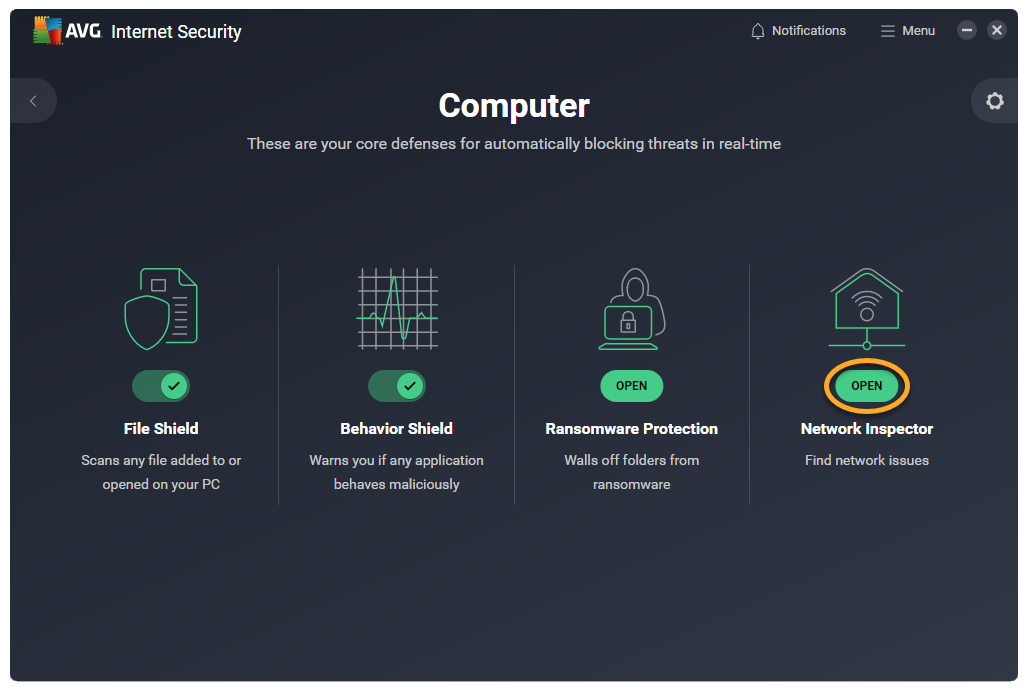Click the AVG logo icon
The image size is (1028, 691).
coord(48,31)
